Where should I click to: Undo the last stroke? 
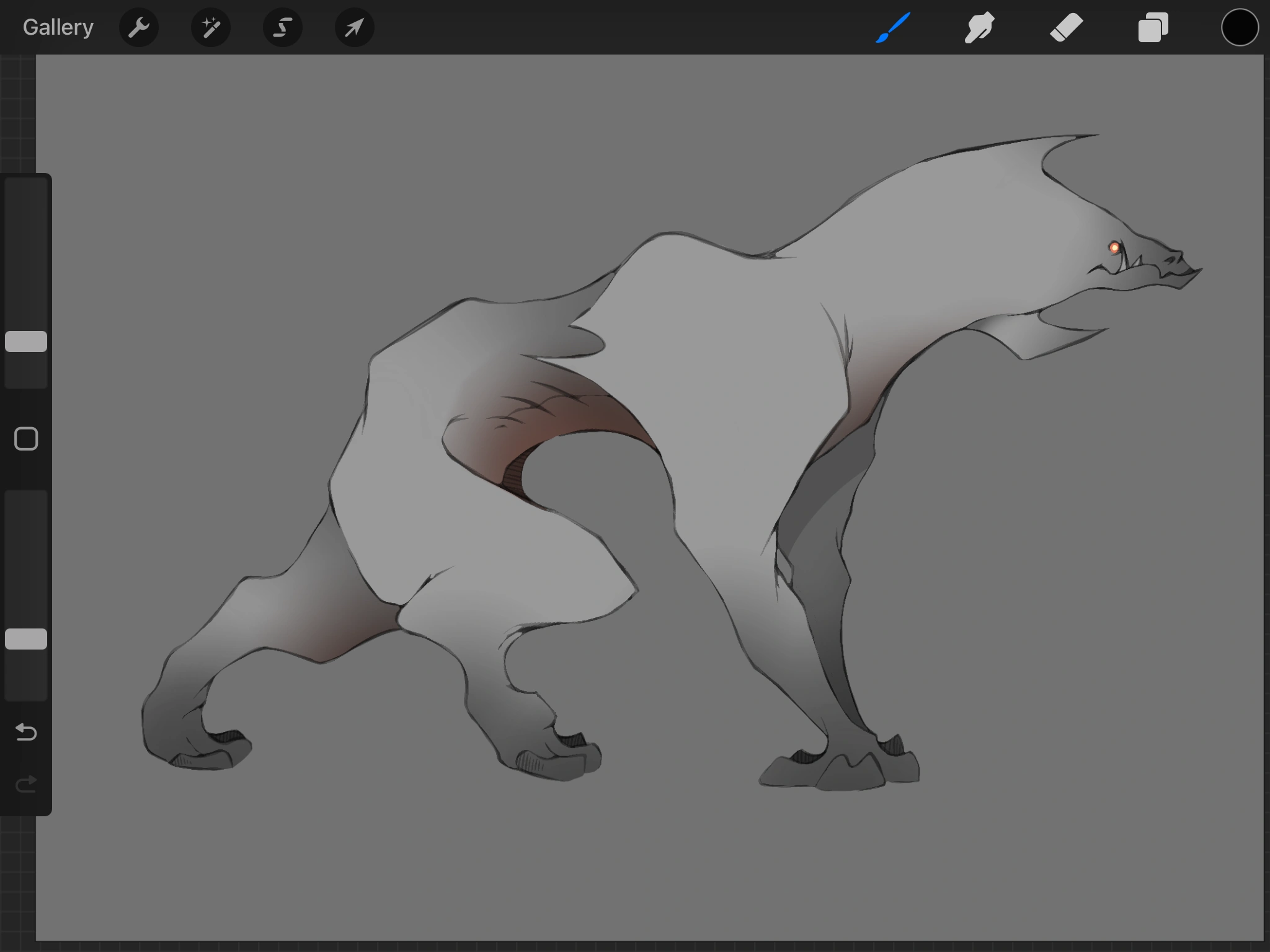(x=25, y=733)
